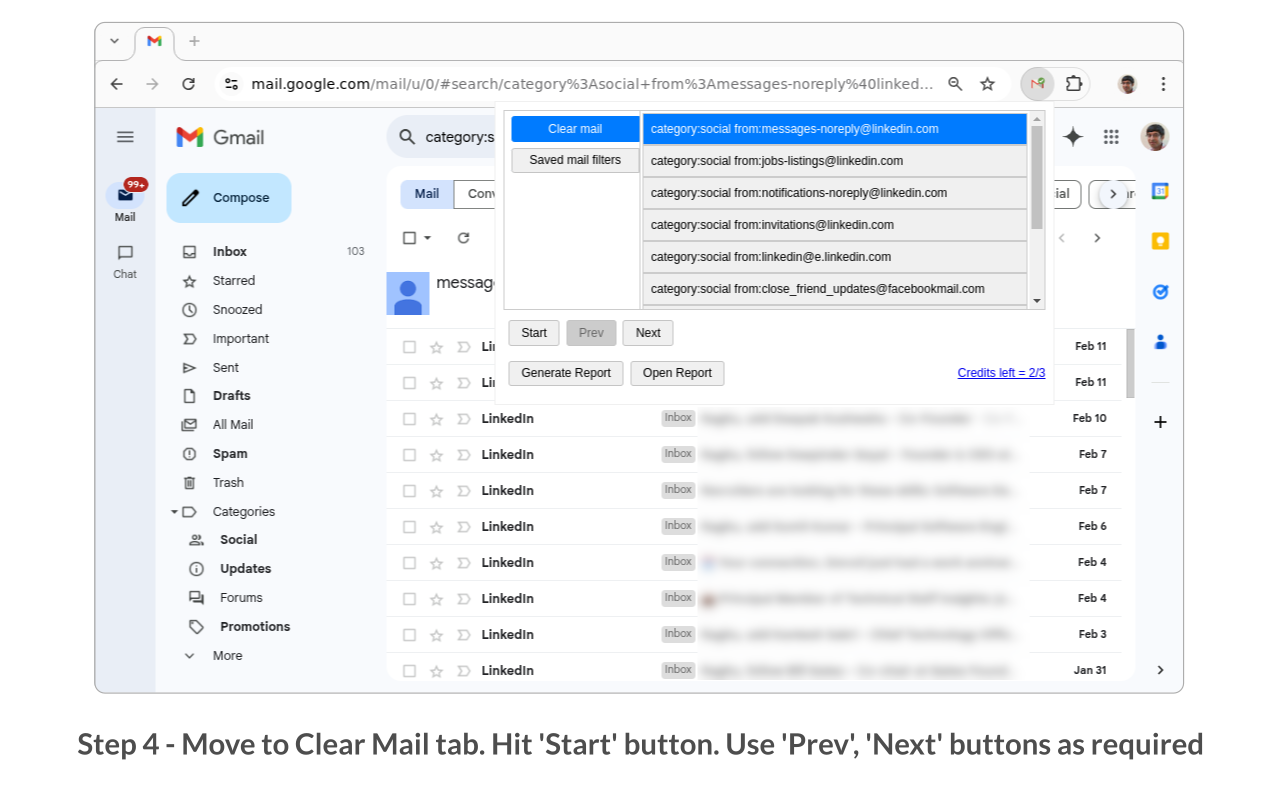Tick the checkbox of the Feb 6 LinkedIn email
This screenshot has height=800, width=1280.
coord(409,527)
